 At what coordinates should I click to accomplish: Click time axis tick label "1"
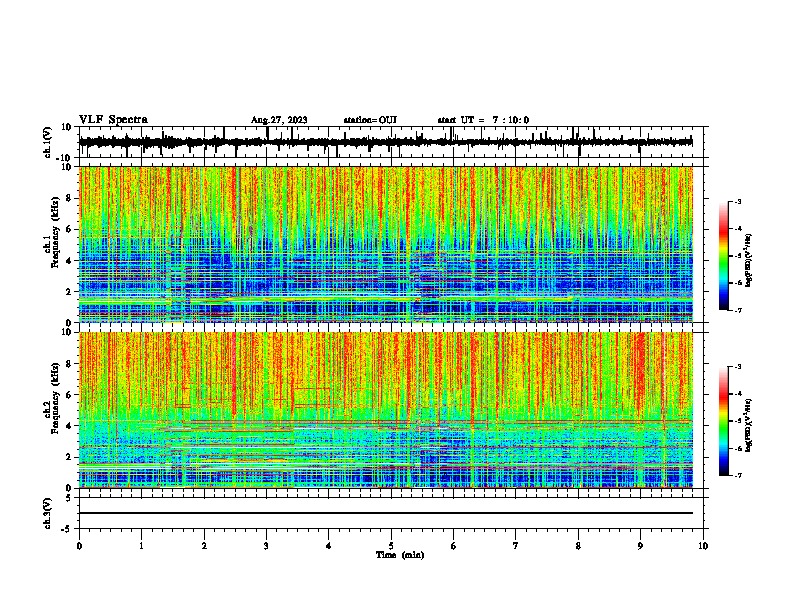(142, 546)
